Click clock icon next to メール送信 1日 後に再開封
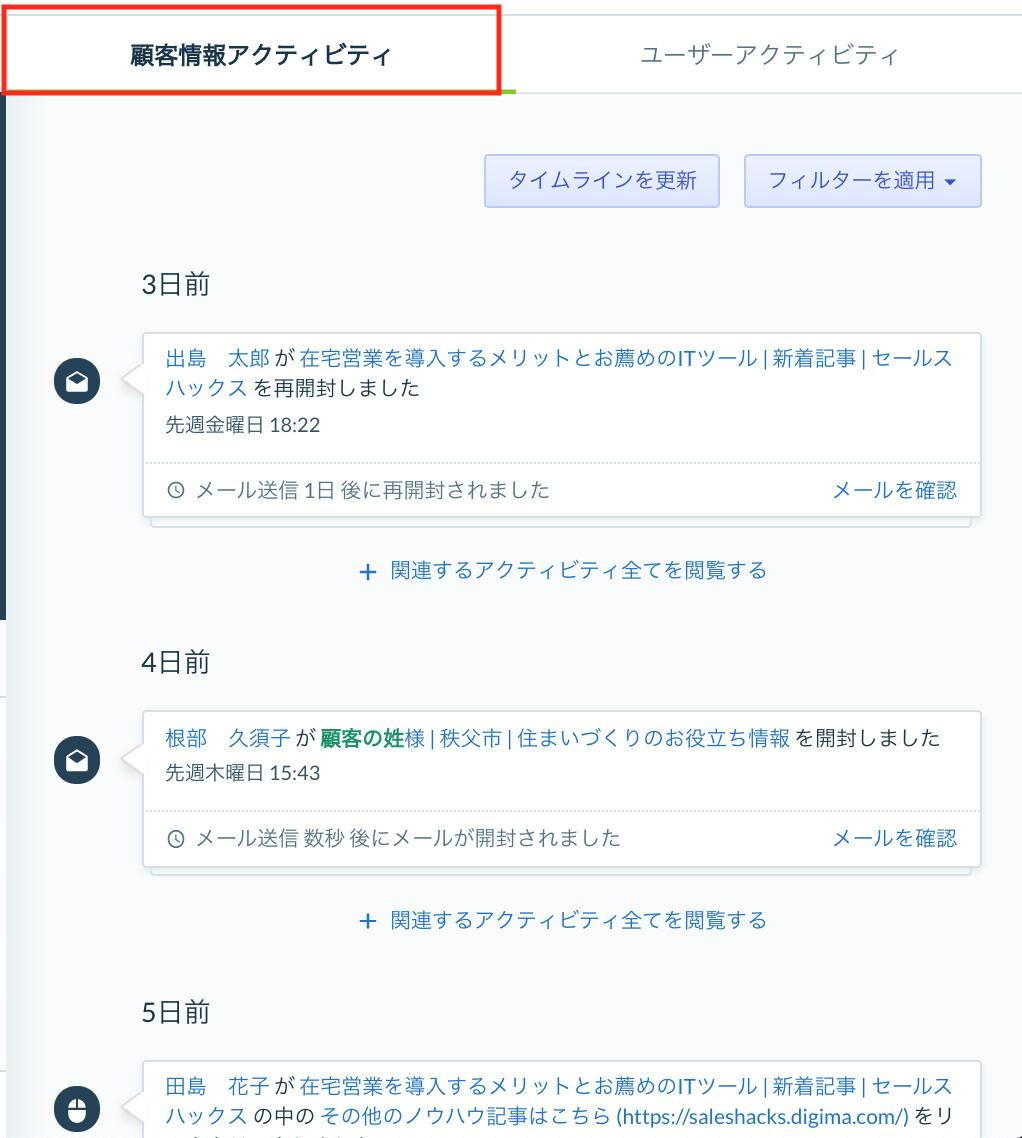The height and width of the screenshot is (1138, 1022). [x=176, y=490]
